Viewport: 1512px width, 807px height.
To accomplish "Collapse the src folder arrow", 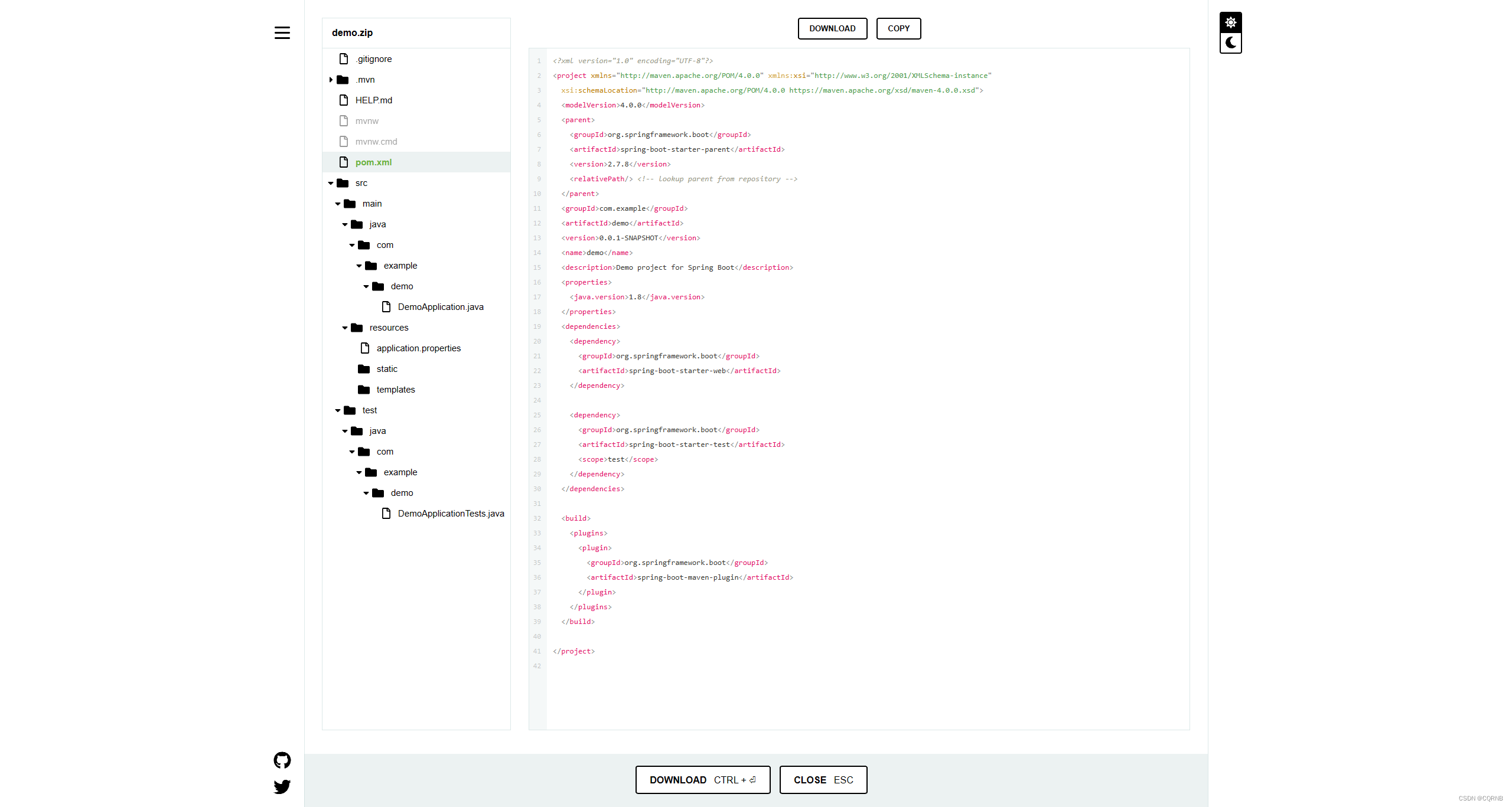I will coord(331,183).
